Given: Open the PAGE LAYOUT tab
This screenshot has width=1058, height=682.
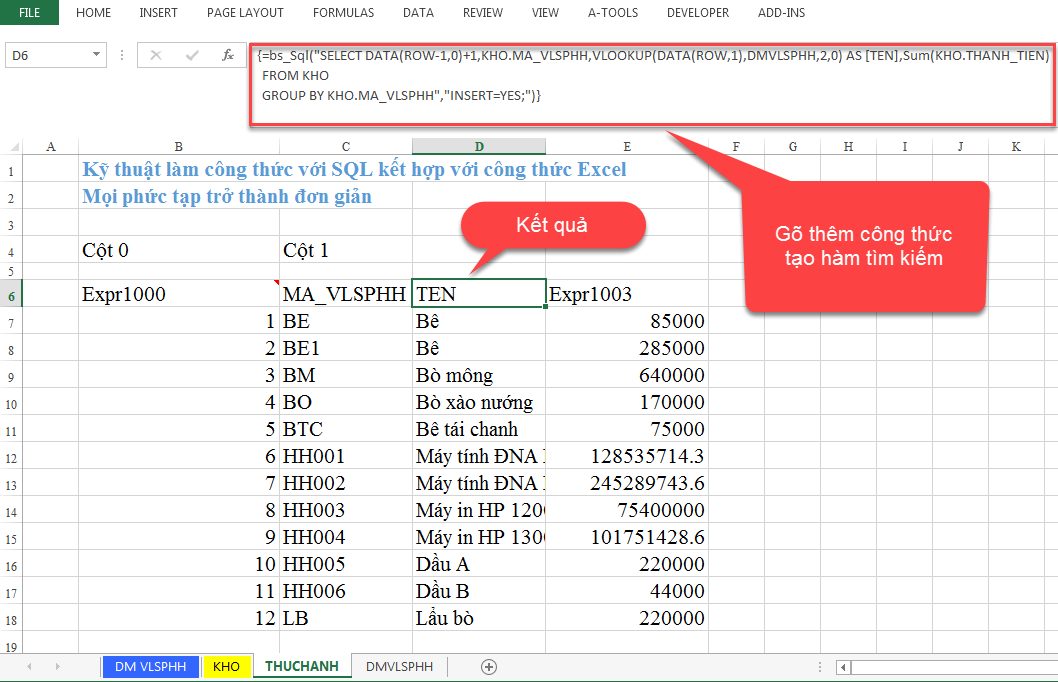Looking at the screenshot, I should (245, 12).
